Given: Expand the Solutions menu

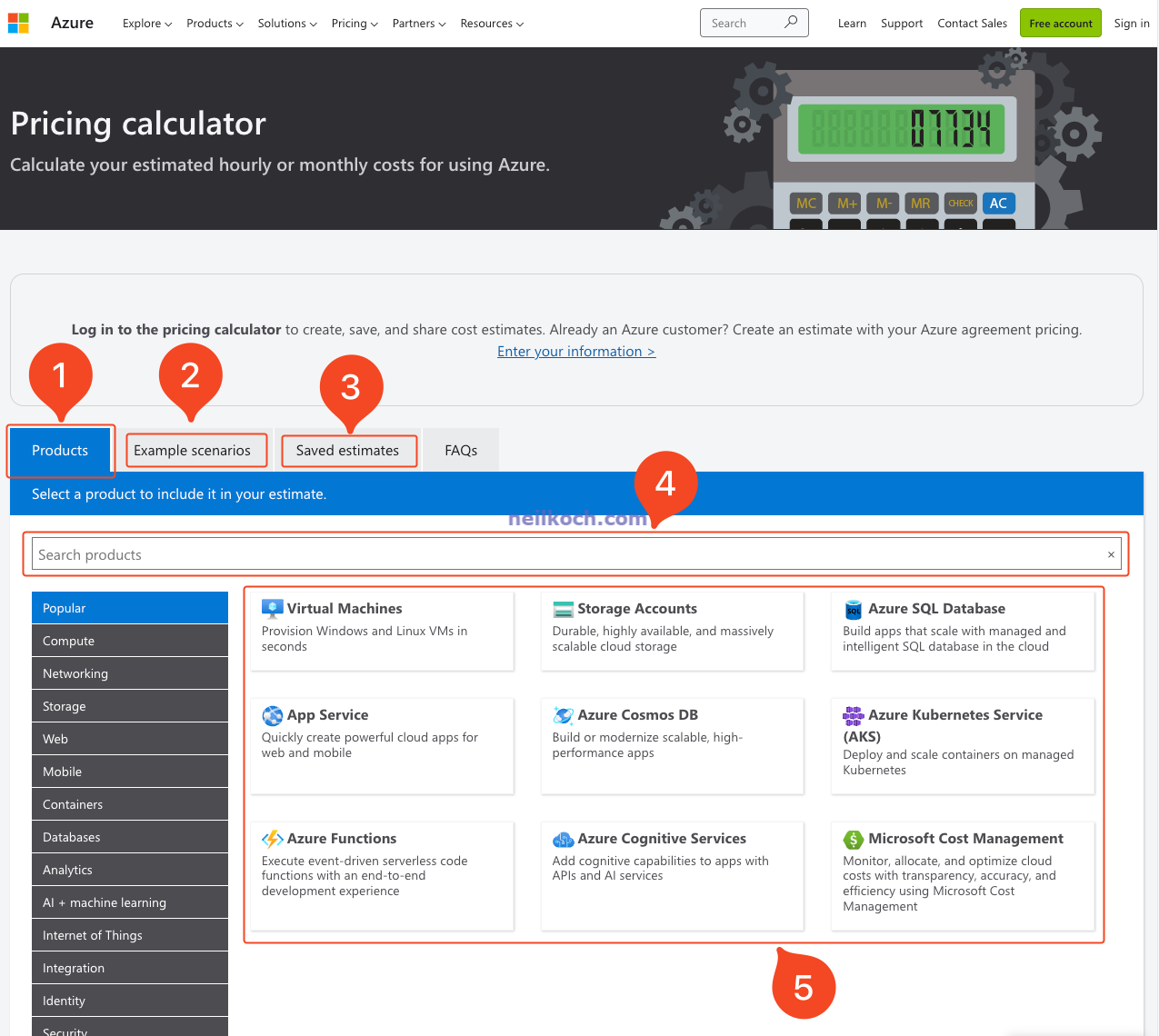Looking at the screenshot, I should [287, 24].
